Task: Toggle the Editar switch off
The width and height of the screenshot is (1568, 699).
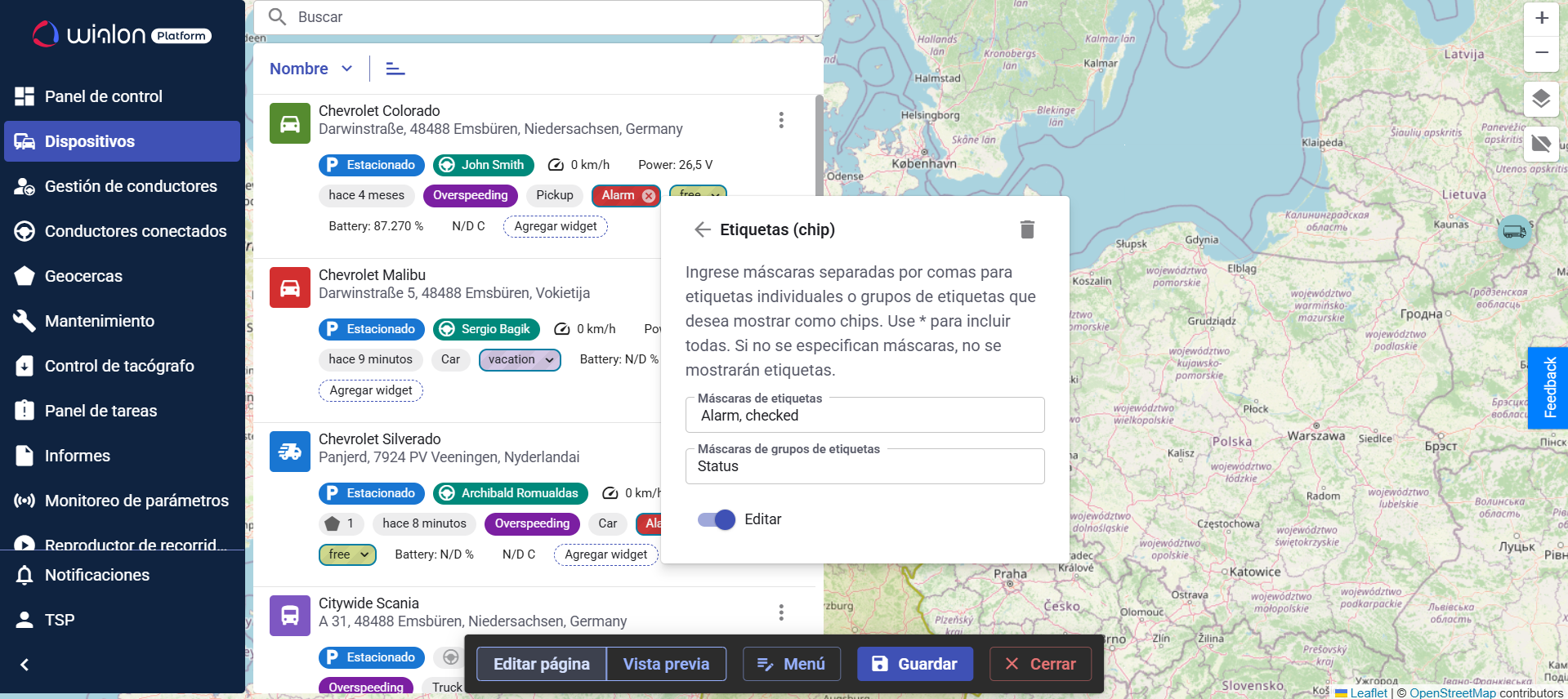Action: coord(717,519)
